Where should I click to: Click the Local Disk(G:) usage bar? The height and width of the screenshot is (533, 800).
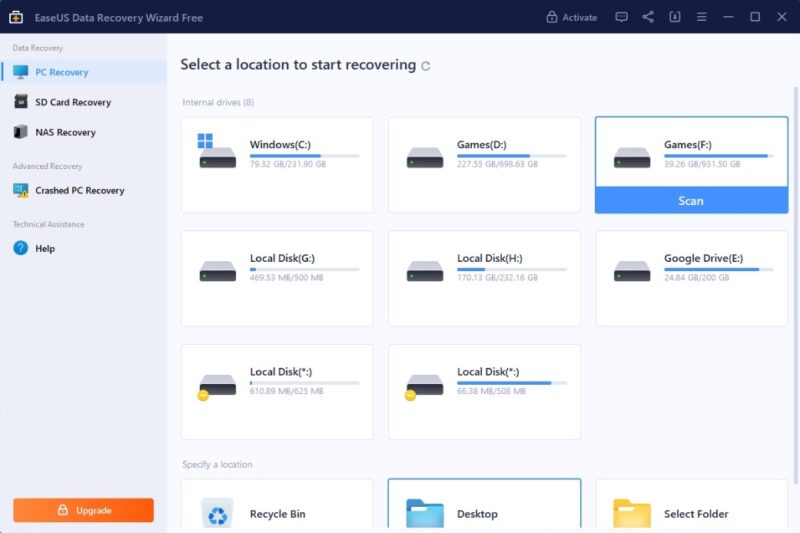(x=304, y=269)
